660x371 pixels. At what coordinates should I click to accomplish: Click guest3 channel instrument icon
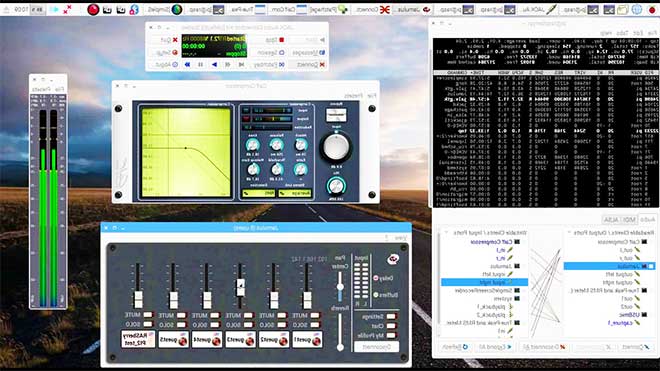tap(250, 341)
